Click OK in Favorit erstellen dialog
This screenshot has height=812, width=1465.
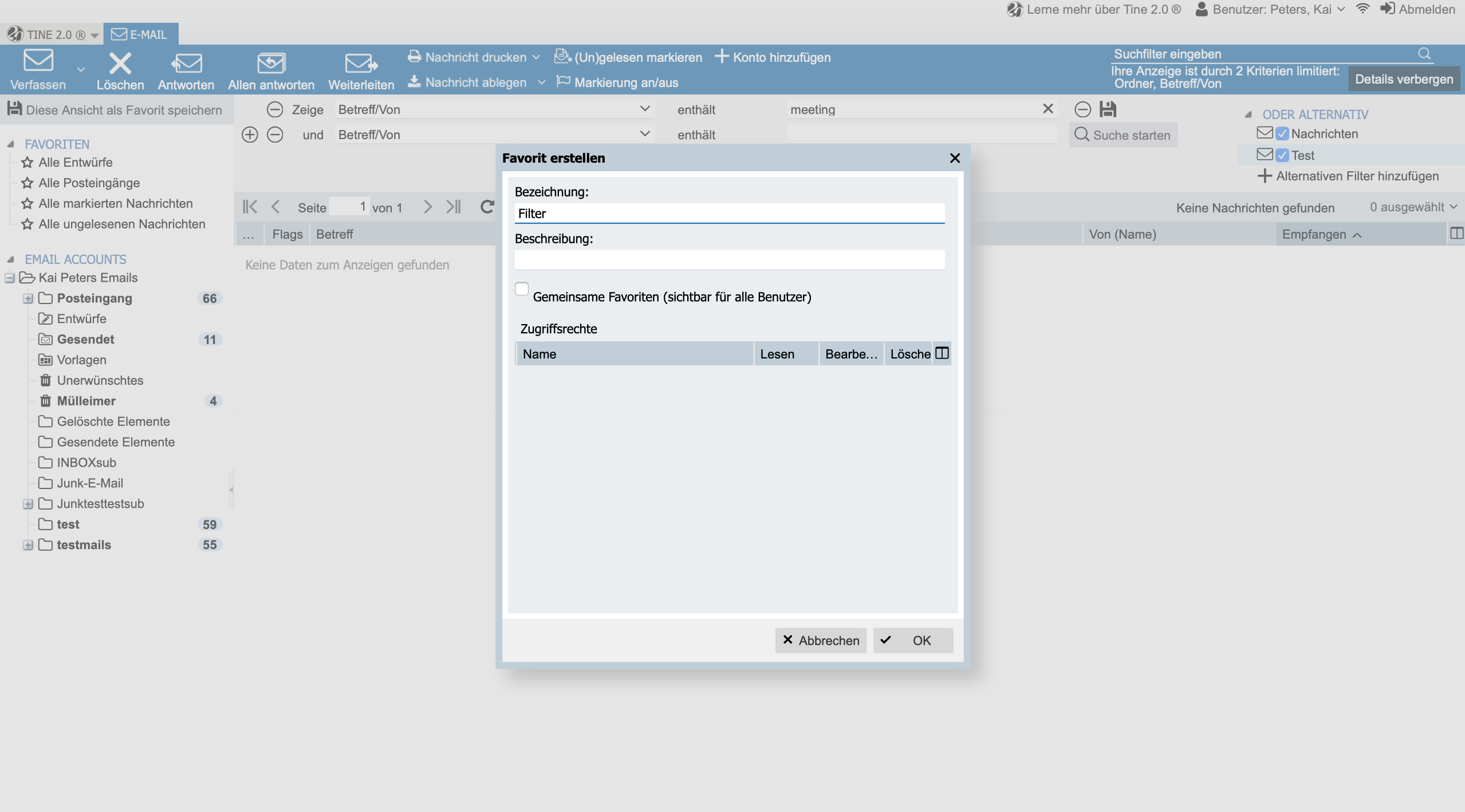(x=913, y=640)
